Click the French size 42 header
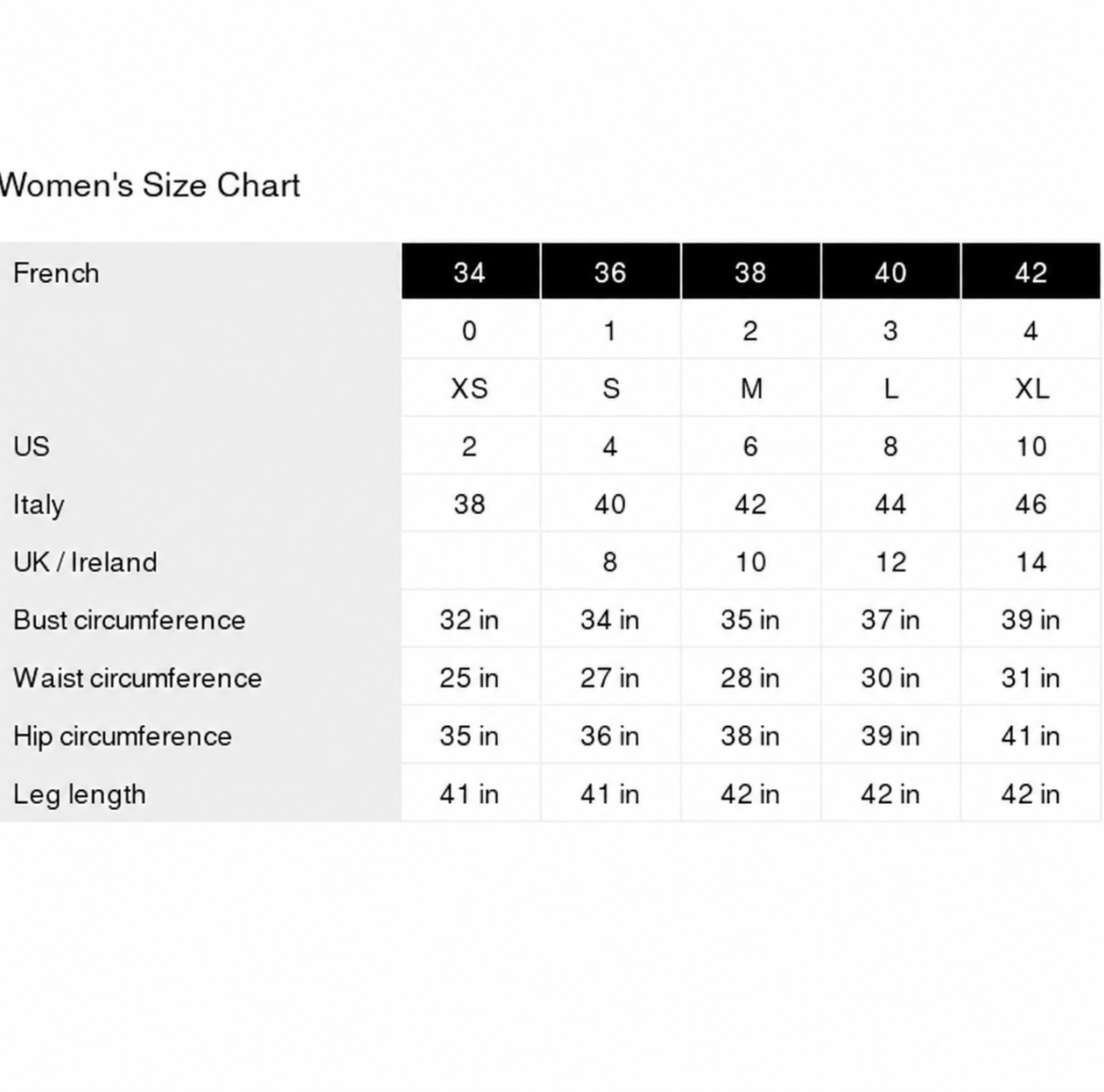1104x1092 pixels. 1030,272
